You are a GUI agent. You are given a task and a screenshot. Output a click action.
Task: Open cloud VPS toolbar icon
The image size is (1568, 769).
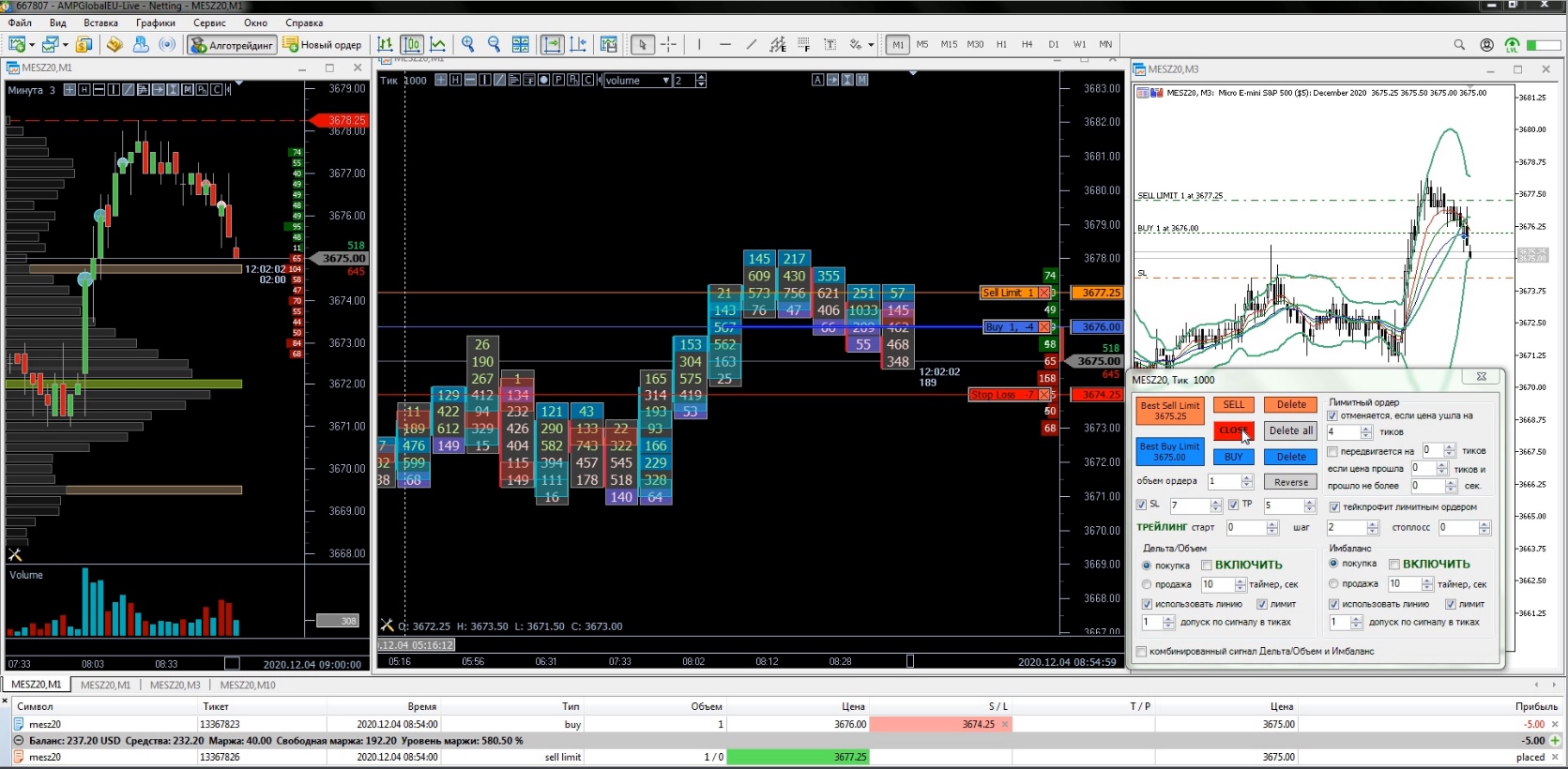(141, 44)
